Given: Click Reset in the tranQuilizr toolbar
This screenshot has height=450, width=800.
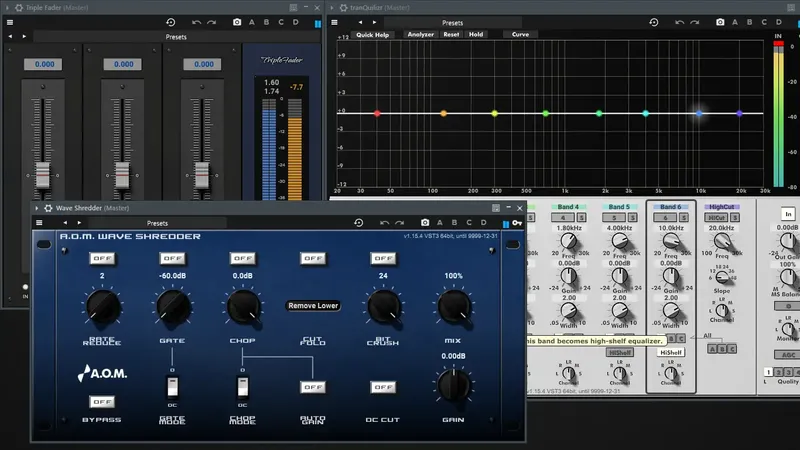Looking at the screenshot, I should 451,35.
